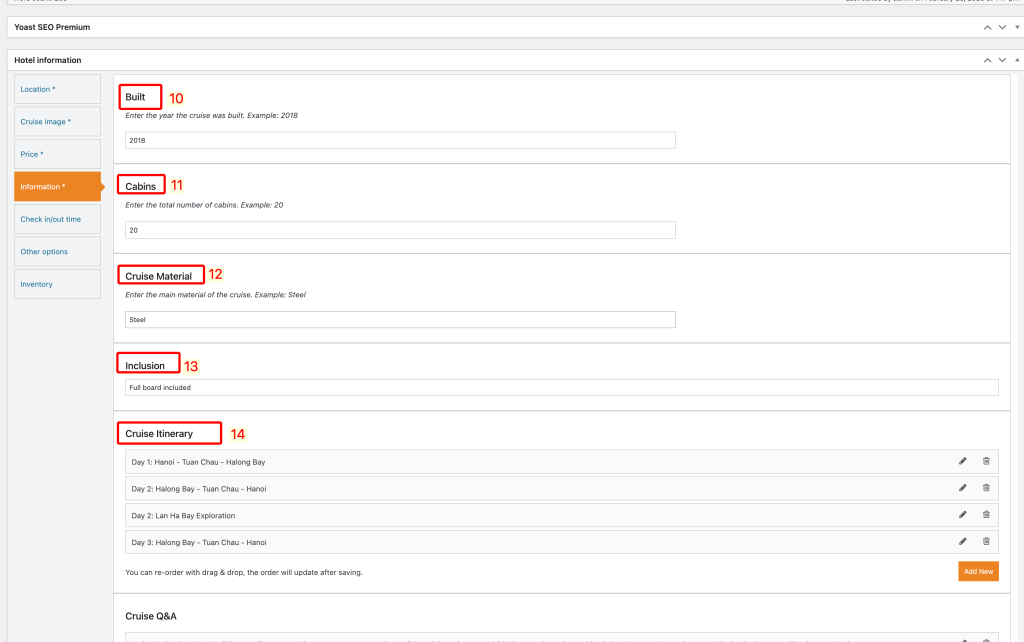Screen dimensions: 1024x642
Task: Delete Day 2 Halong Bay - Tuan Chau itinerary
Action: coord(986,488)
